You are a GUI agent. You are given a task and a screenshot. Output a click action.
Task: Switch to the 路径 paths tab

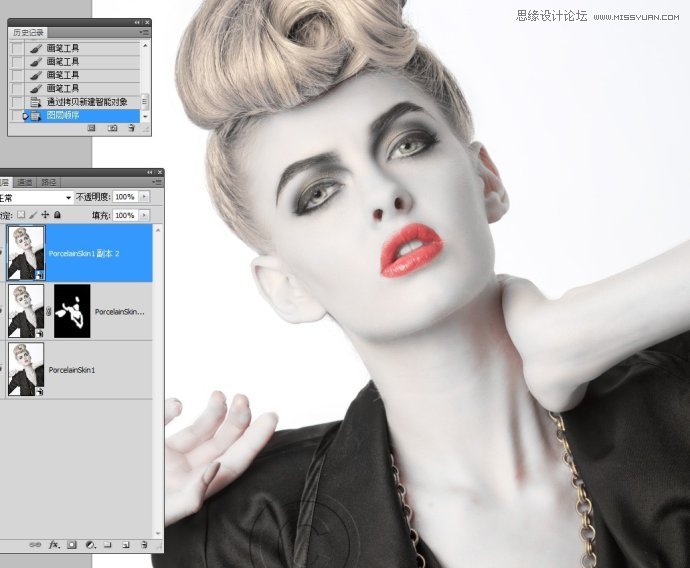49,182
